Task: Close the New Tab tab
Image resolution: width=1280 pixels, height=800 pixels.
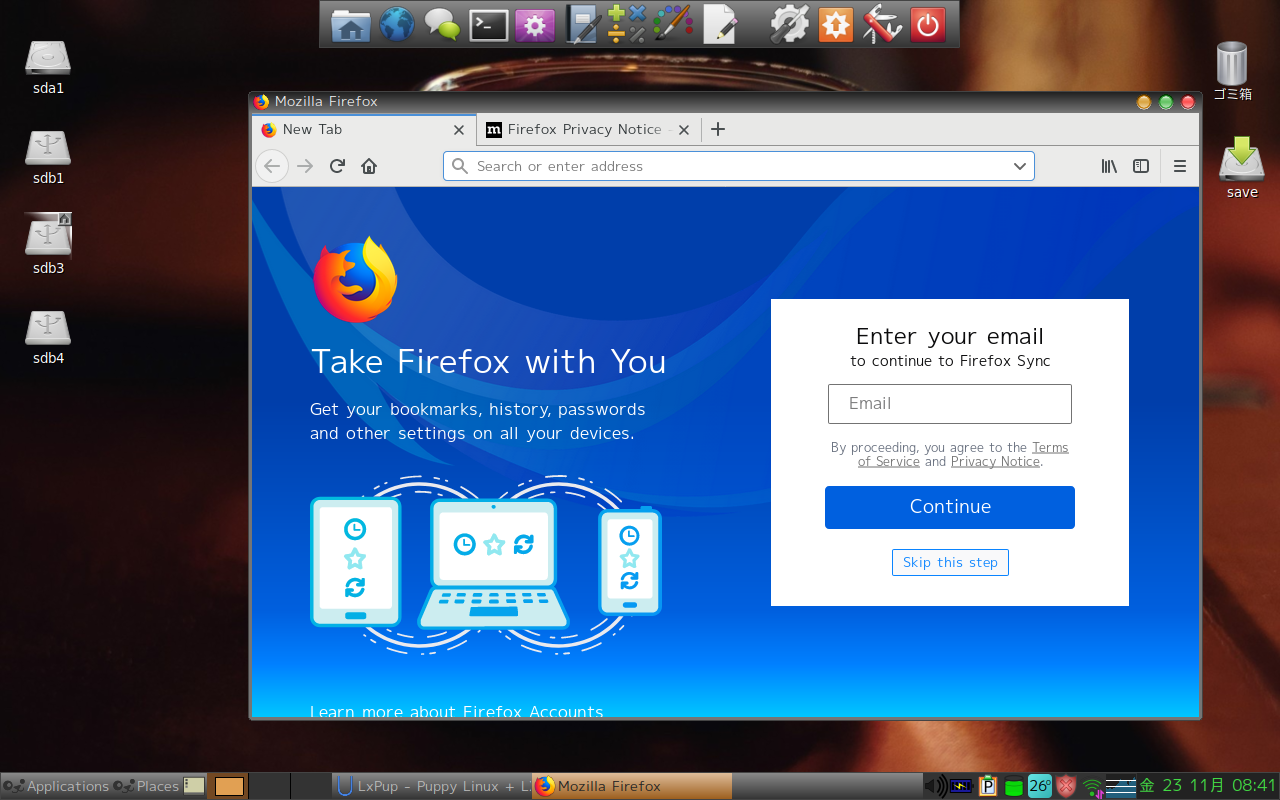Action: click(459, 129)
